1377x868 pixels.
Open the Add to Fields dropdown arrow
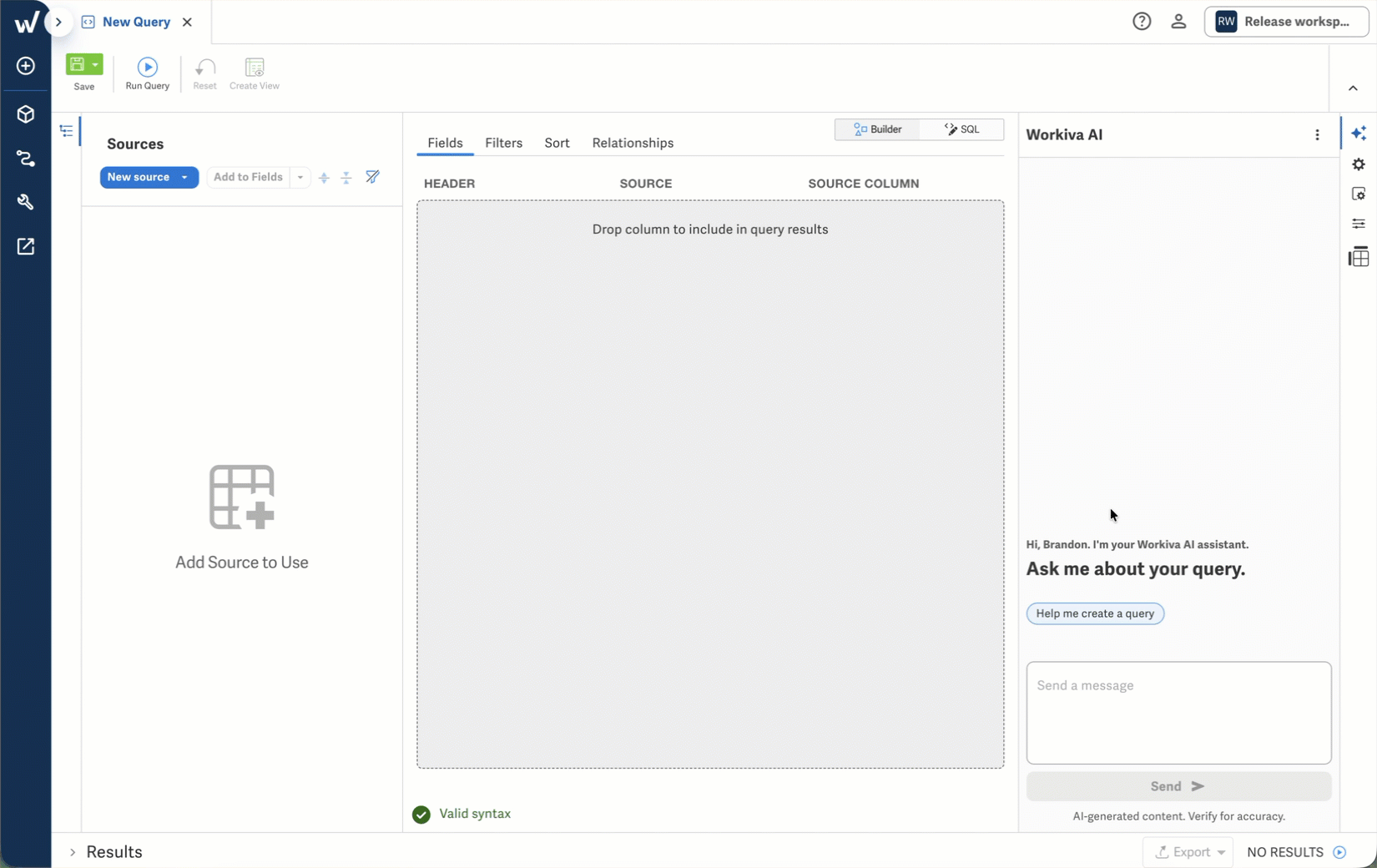click(300, 177)
